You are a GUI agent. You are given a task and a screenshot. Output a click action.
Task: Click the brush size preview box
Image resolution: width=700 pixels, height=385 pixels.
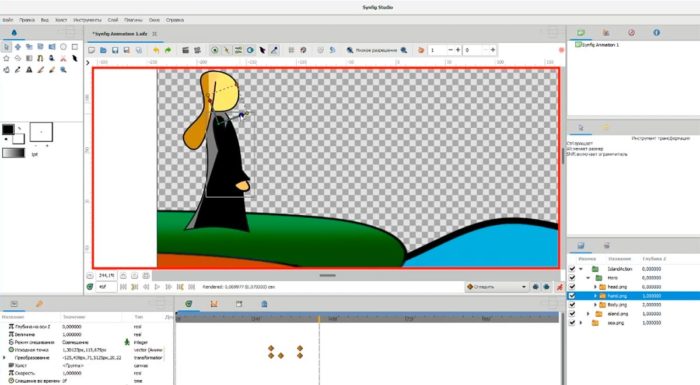click(x=41, y=132)
